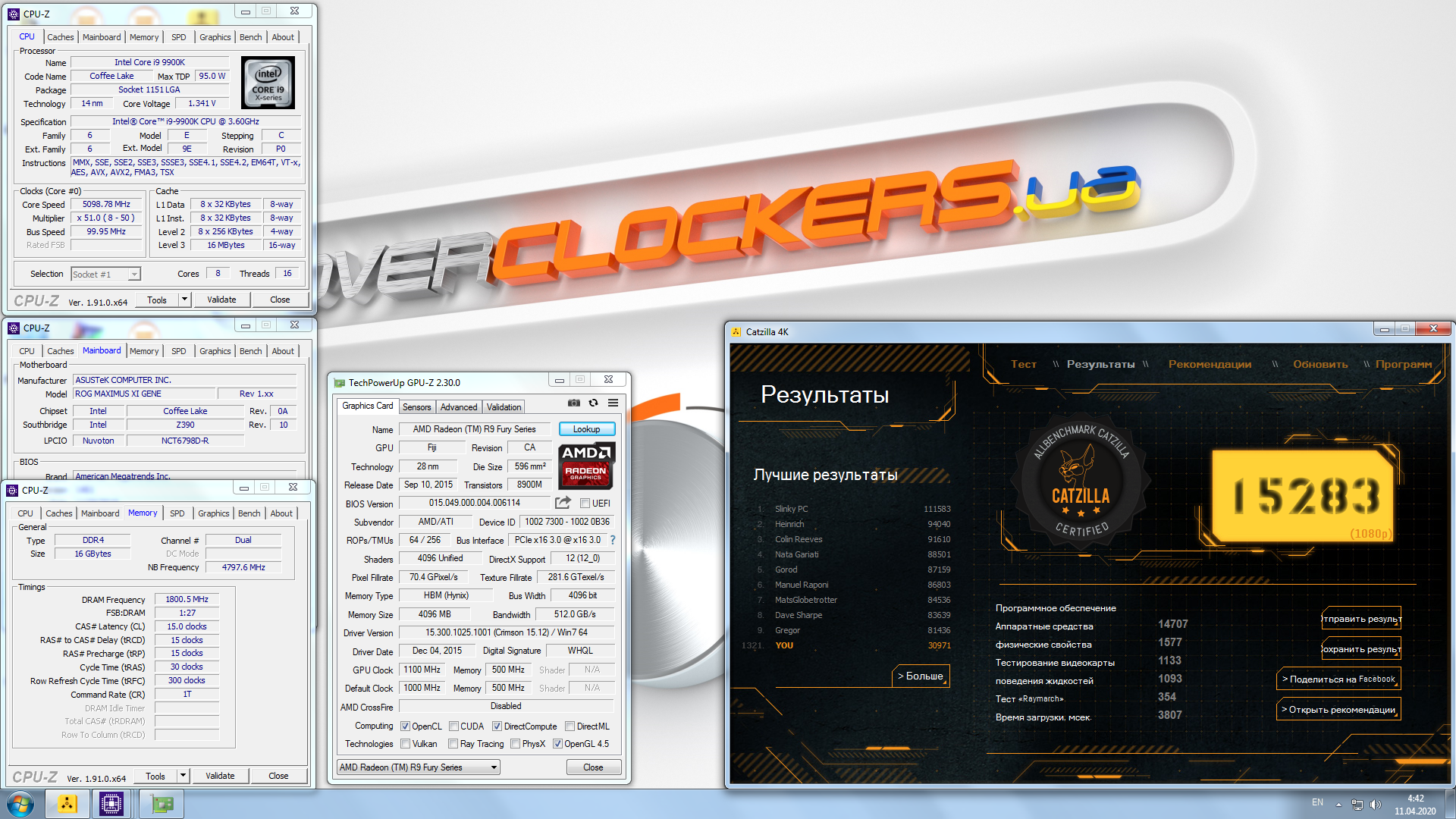Click the 15283 score display
This screenshot has height=819, width=1456.
(x=1304, y=496)
